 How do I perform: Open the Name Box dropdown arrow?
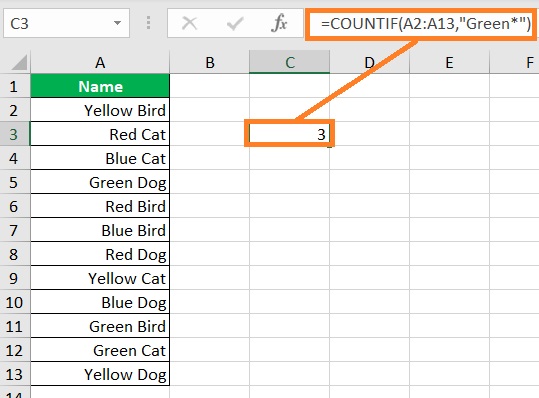[x=118, y=23]
